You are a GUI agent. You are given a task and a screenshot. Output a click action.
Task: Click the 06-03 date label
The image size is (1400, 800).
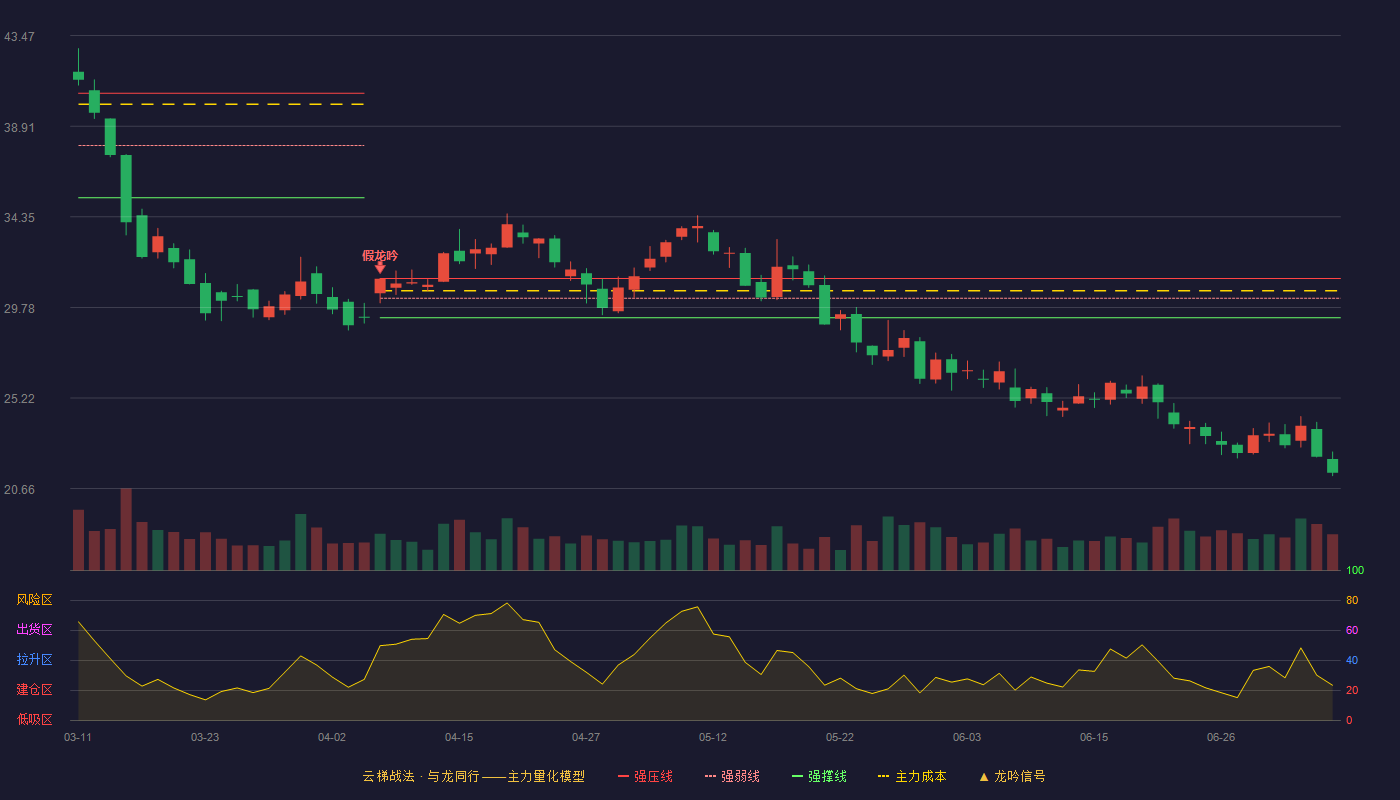pos(967,737)
